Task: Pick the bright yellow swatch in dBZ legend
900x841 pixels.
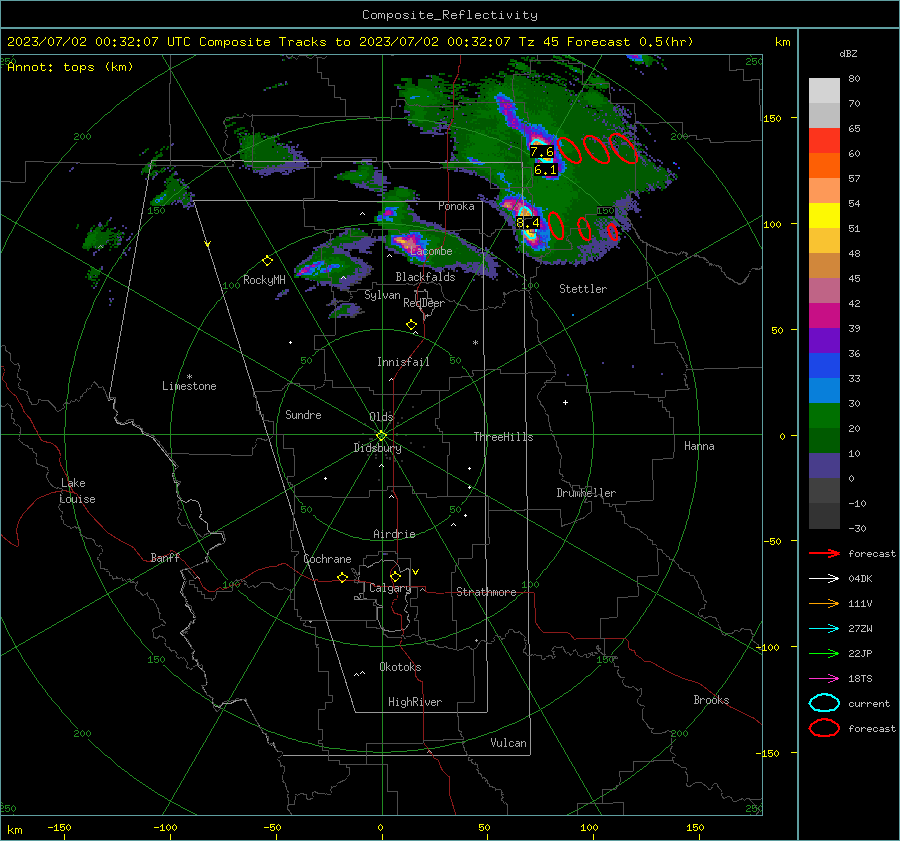Action: pyautogui.click(x=824, y=215)
